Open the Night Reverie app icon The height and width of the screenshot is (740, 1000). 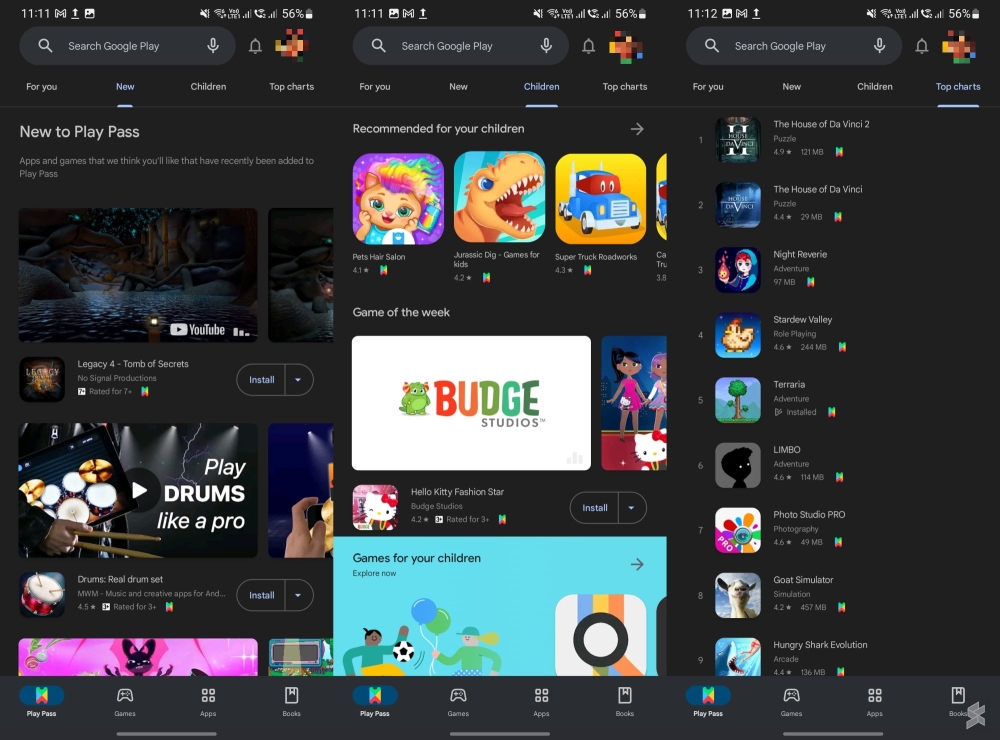[x=738, y=270]
